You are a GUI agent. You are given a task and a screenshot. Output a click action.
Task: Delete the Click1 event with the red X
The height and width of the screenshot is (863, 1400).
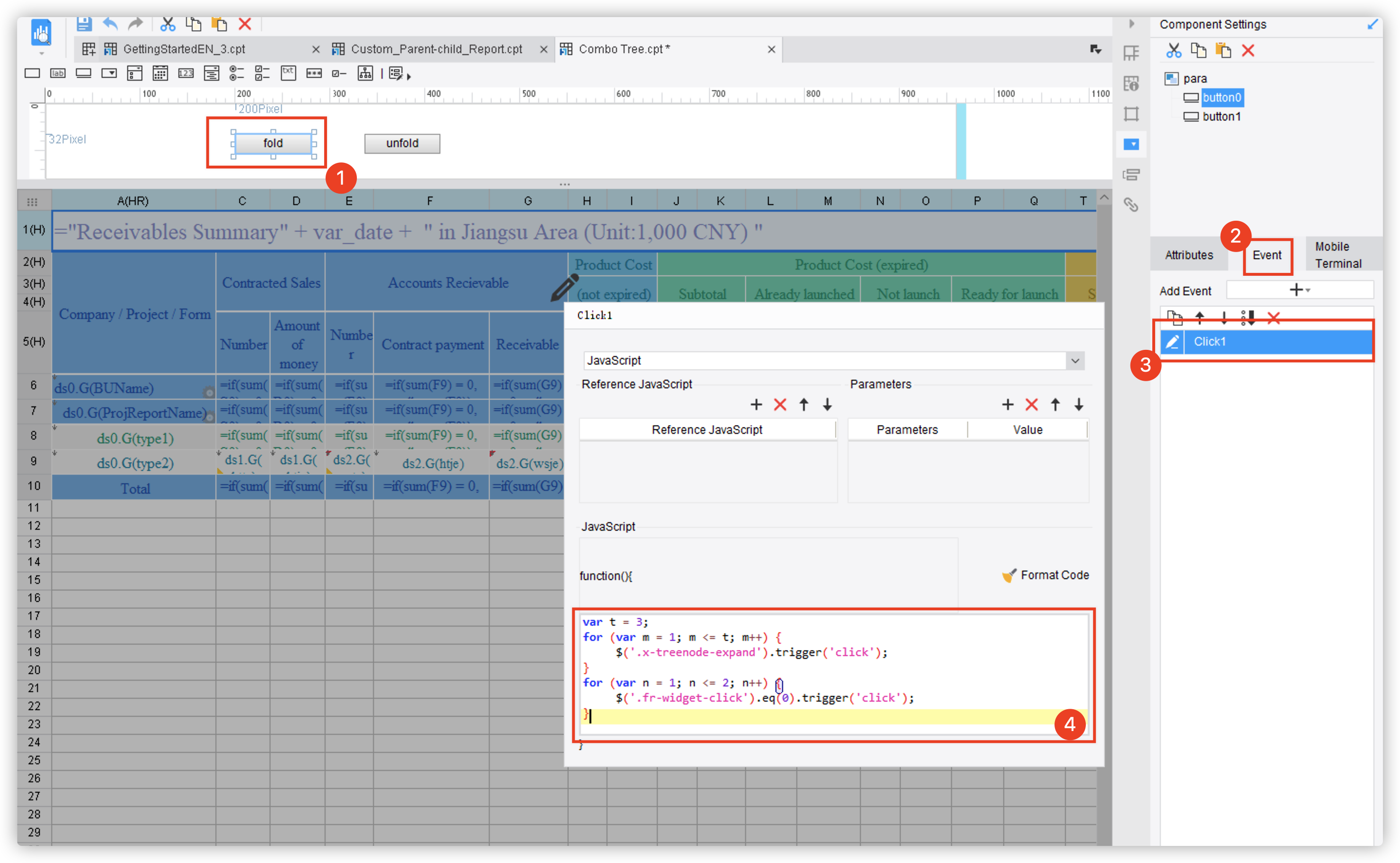click(x=1273, y=318)
